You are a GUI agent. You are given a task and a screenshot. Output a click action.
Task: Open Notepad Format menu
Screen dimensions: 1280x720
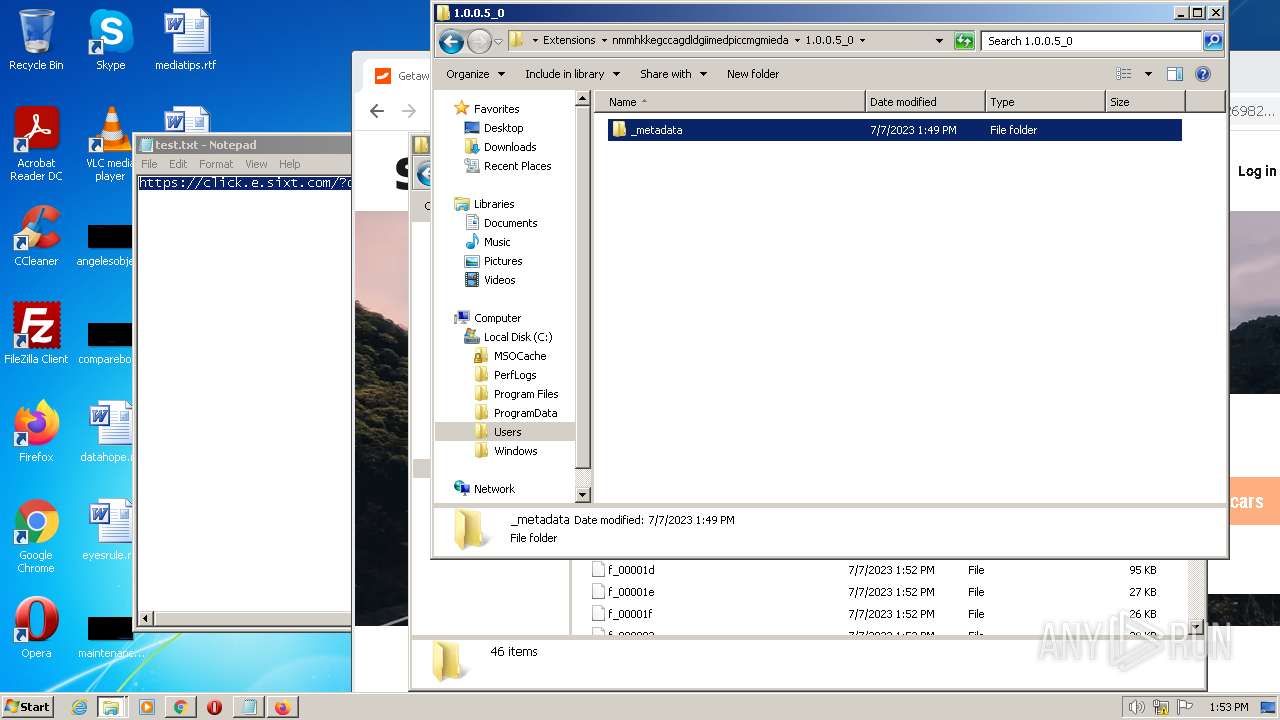click(216, 164)
